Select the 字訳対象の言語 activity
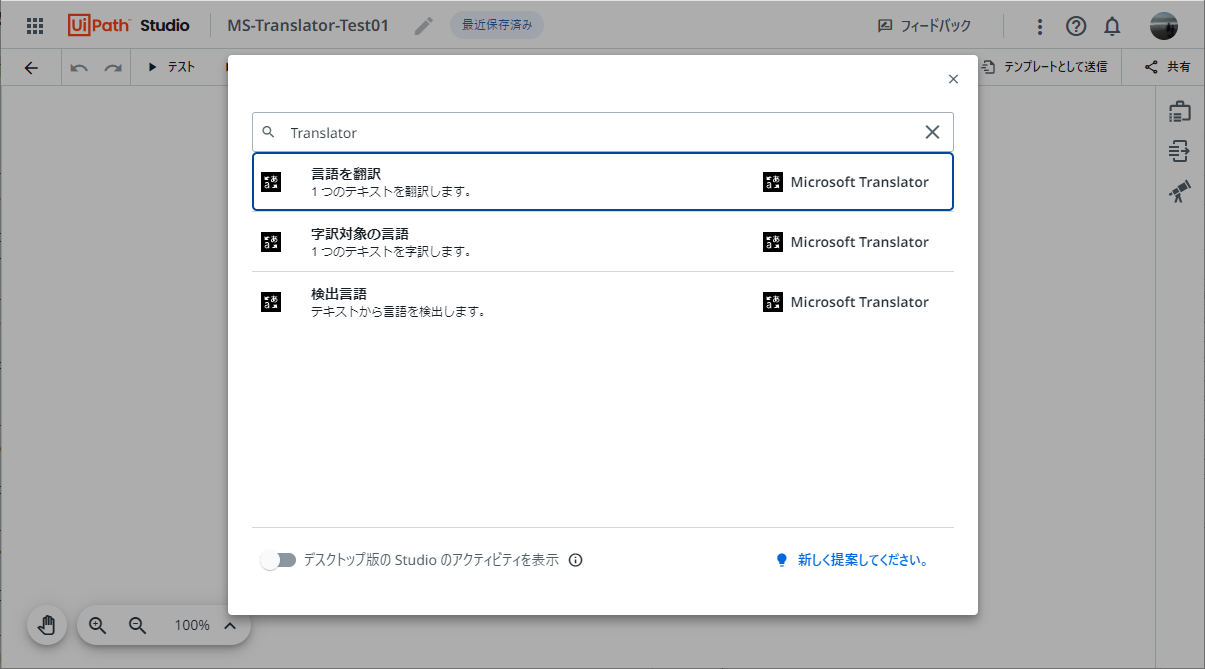This screenshot has width=1205, height=669. coord(603,242)
